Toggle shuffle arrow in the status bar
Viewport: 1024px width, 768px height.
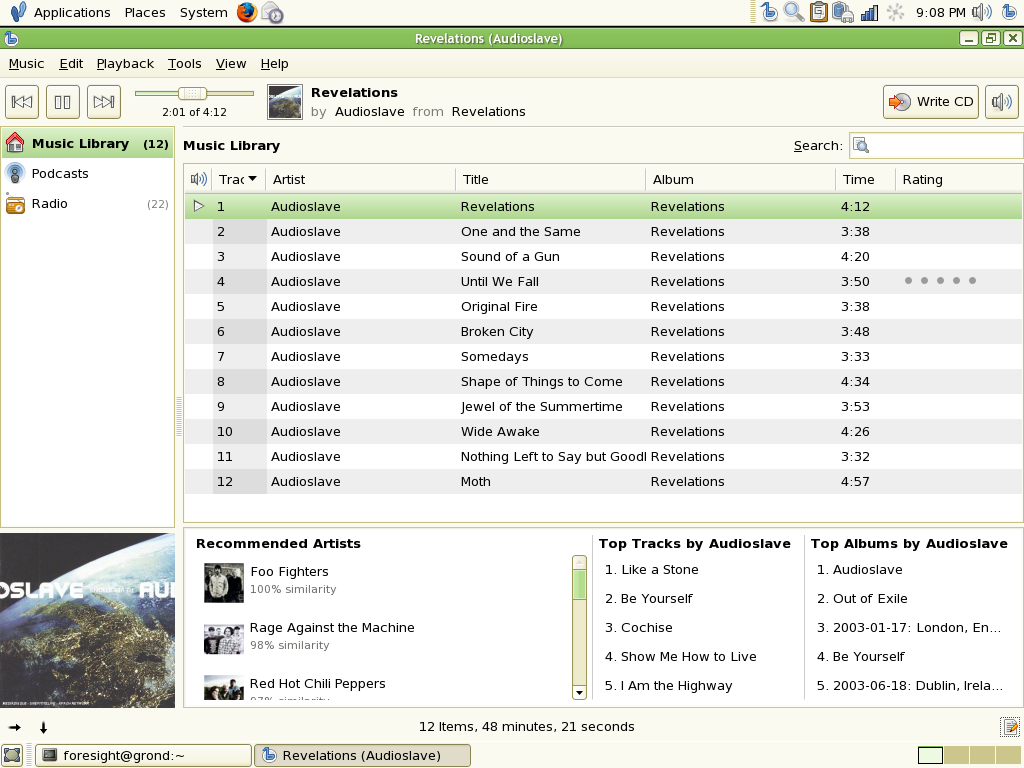pyautogui.click(x=14, y=727)
